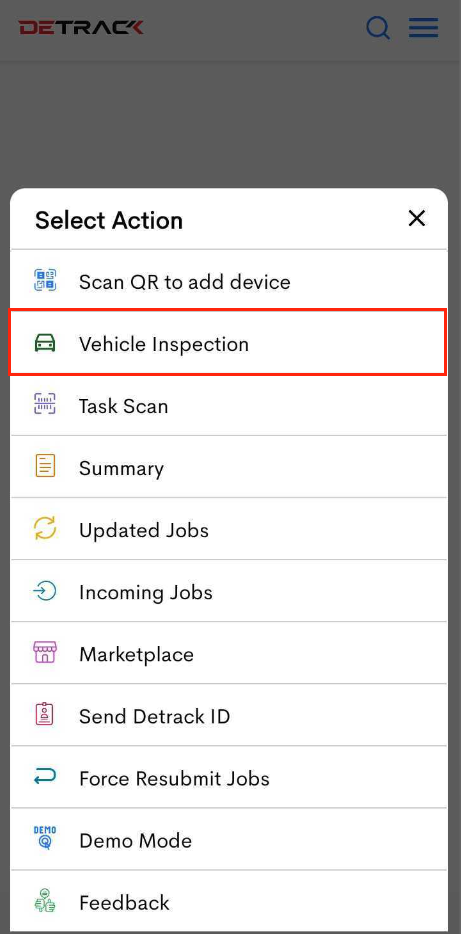Click the green Feedback icon

[x=45, y=901]
